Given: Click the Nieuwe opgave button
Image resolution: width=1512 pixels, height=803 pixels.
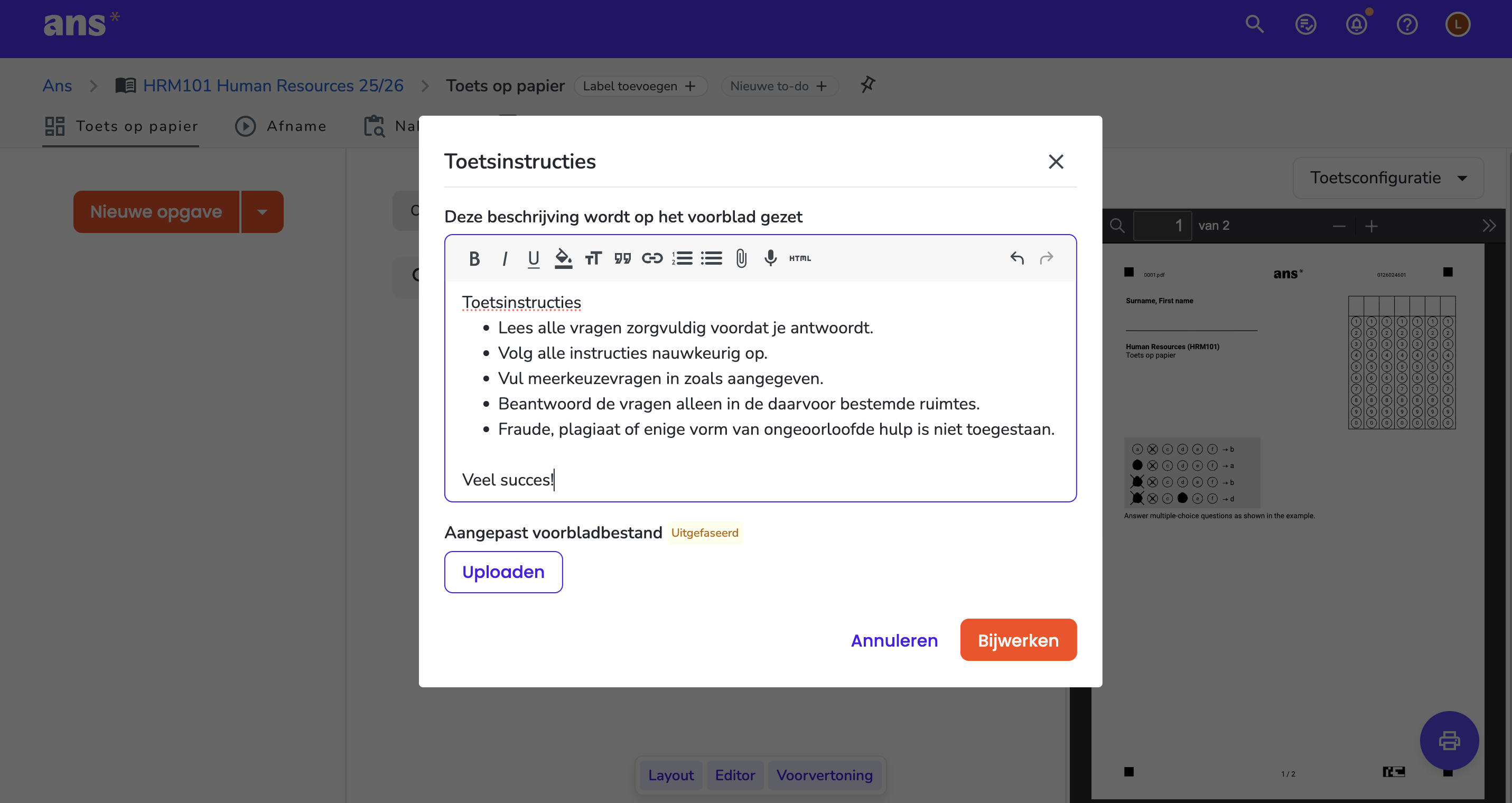Looking at the screenshot, I should pyautogui.click(x=156, y=212).
